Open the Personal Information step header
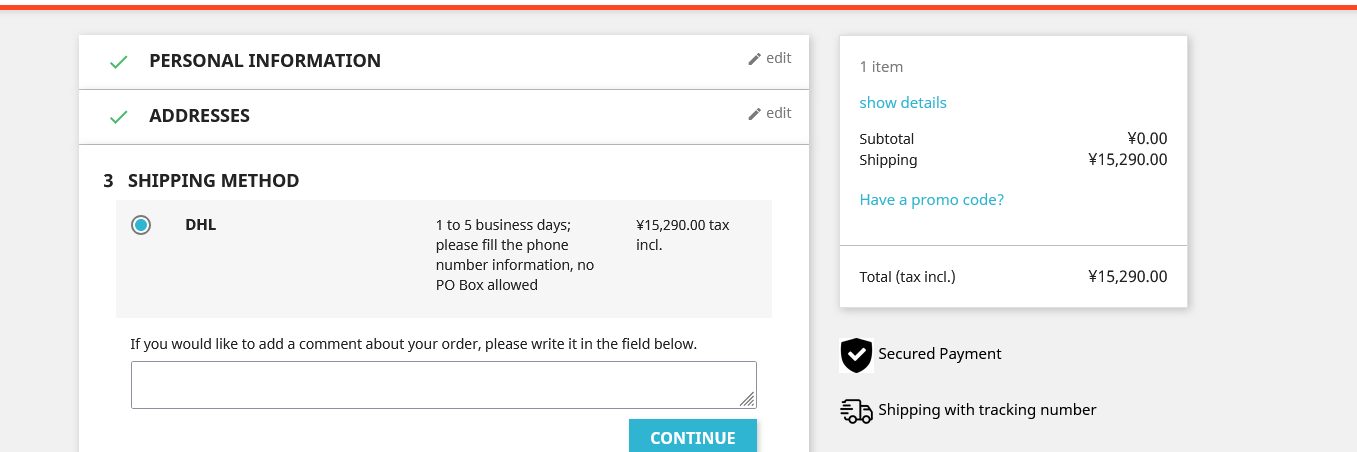1357x452 pixels. click(265, 61)
